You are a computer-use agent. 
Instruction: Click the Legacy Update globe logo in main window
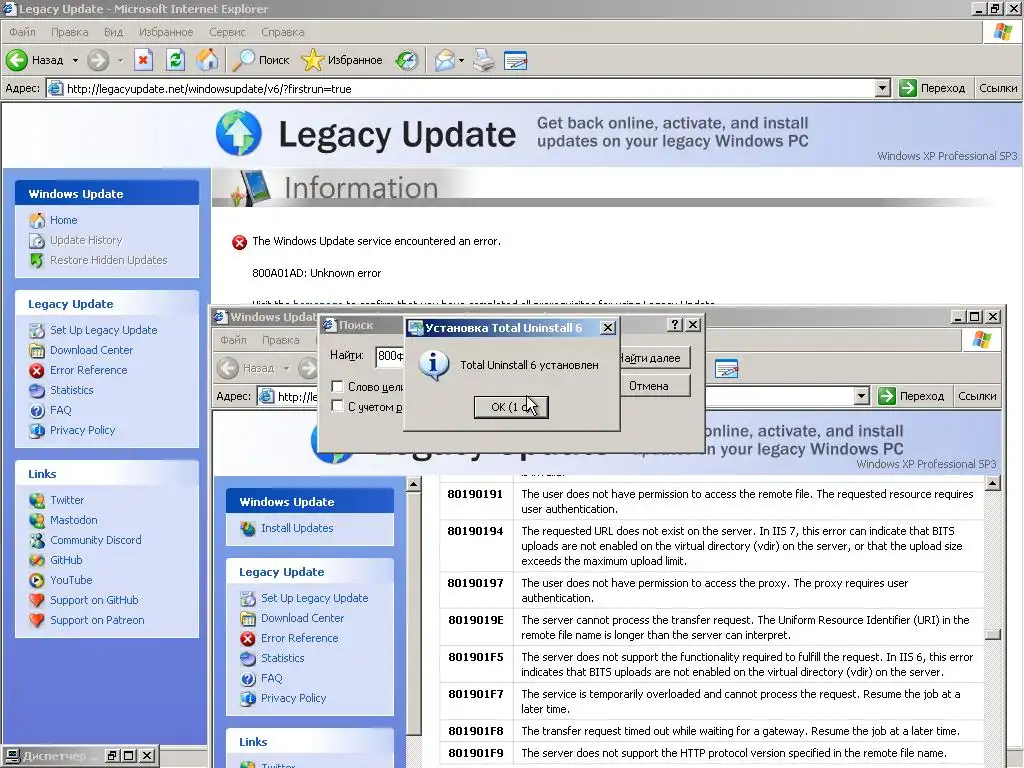click(x=239, y=133)
